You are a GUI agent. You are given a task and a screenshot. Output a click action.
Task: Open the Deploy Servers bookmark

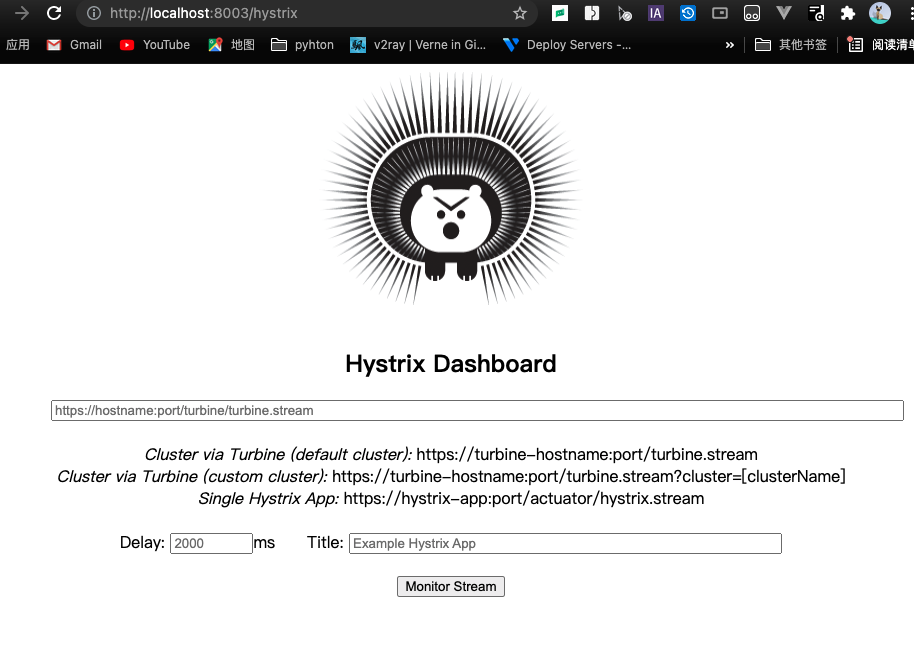point(567,45)
